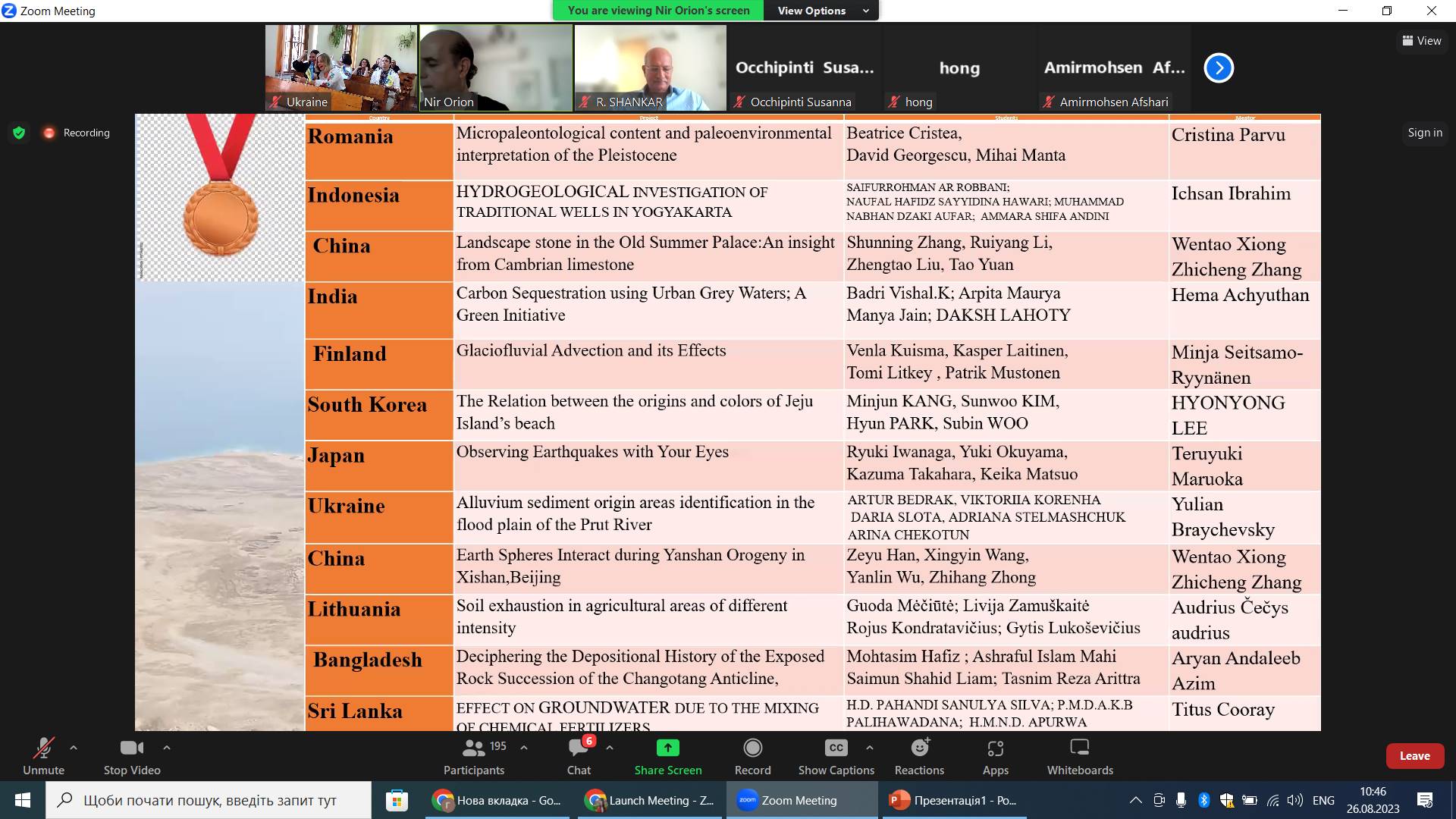Open the Reactions menu
The image size is (1456, 819).
pos(919,756)
